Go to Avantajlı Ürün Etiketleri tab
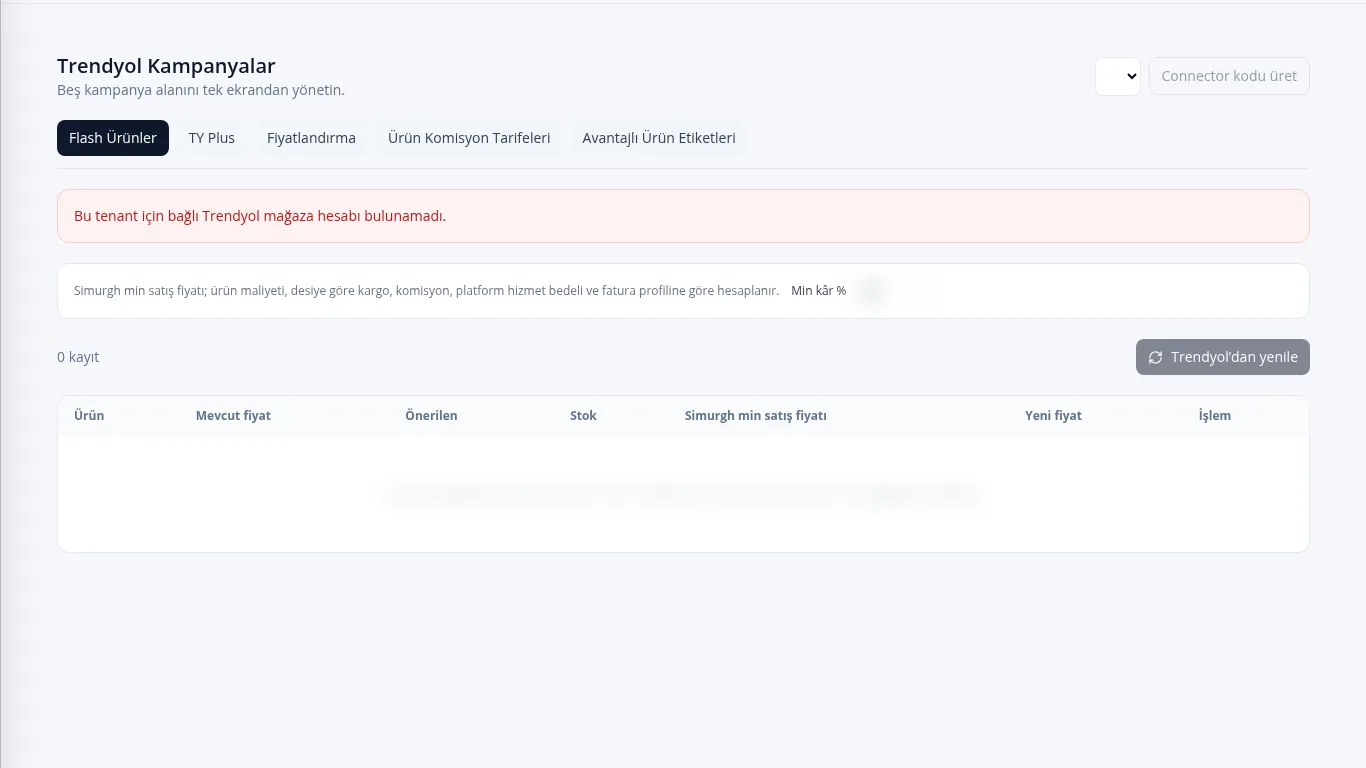This screenshot has height=768, width=1366. pyautogui.click(x=659, y=138)
